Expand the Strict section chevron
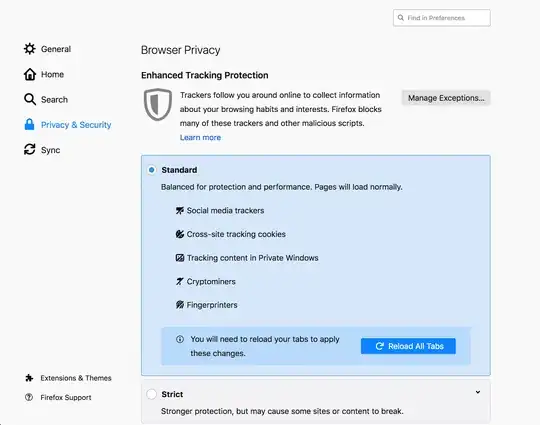 click(x=478, y=392)
